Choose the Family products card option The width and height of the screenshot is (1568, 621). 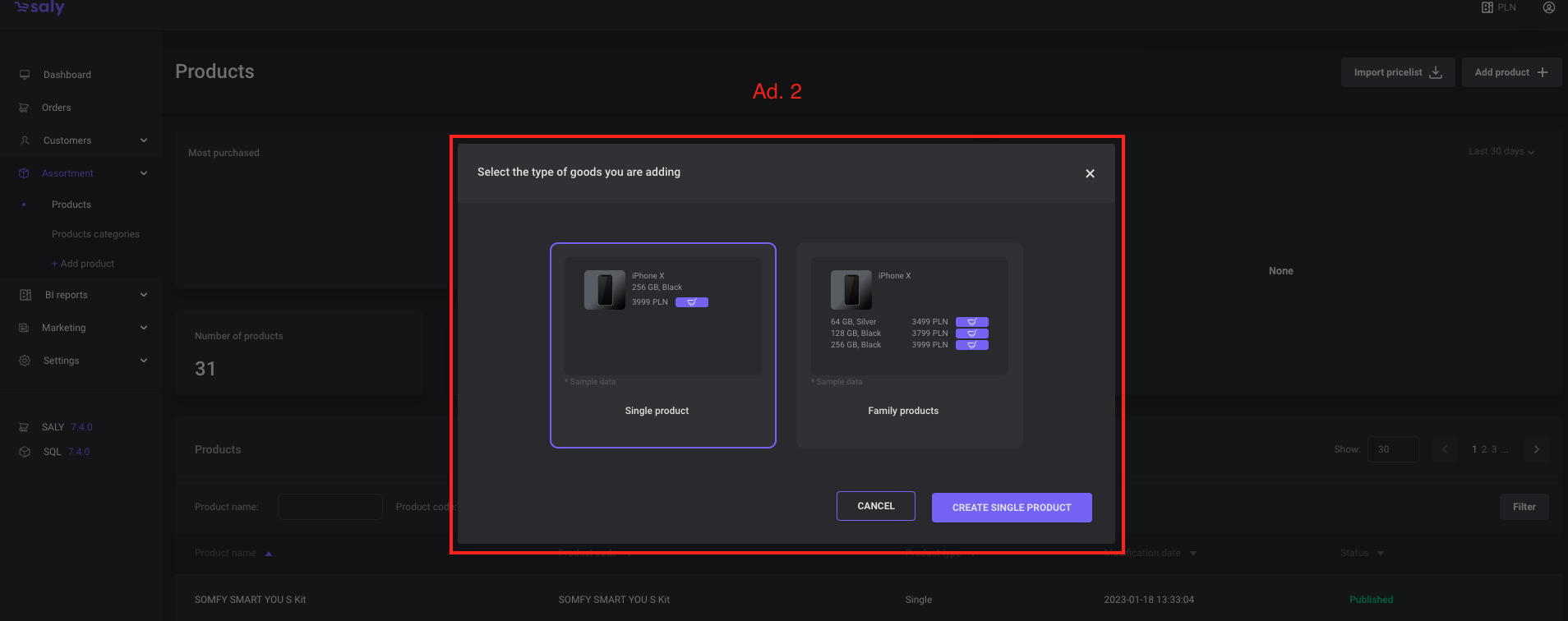point(909,345)
